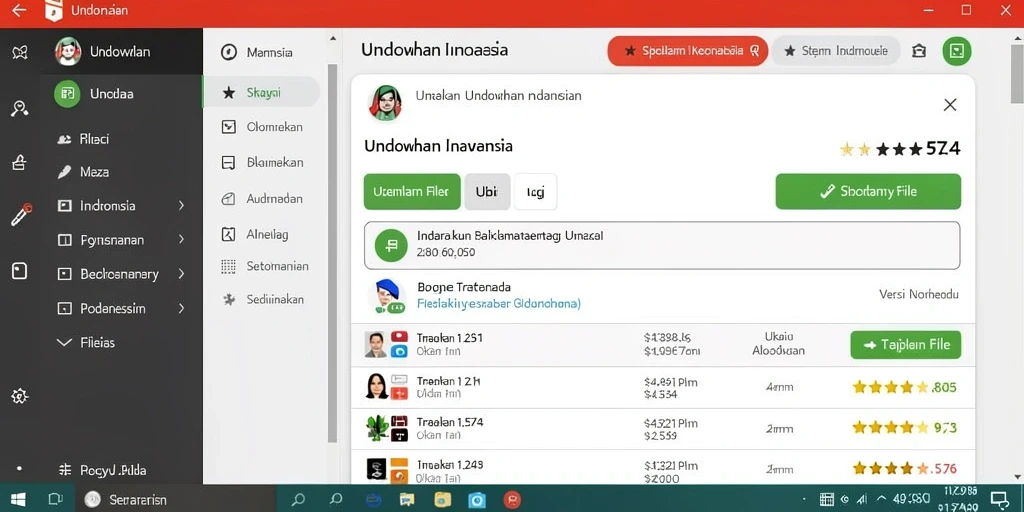Image resolution: width=1024 pixels, height=512 pixels.
Task: Expand the Podanessim chevron
Action: coord(182,308)
